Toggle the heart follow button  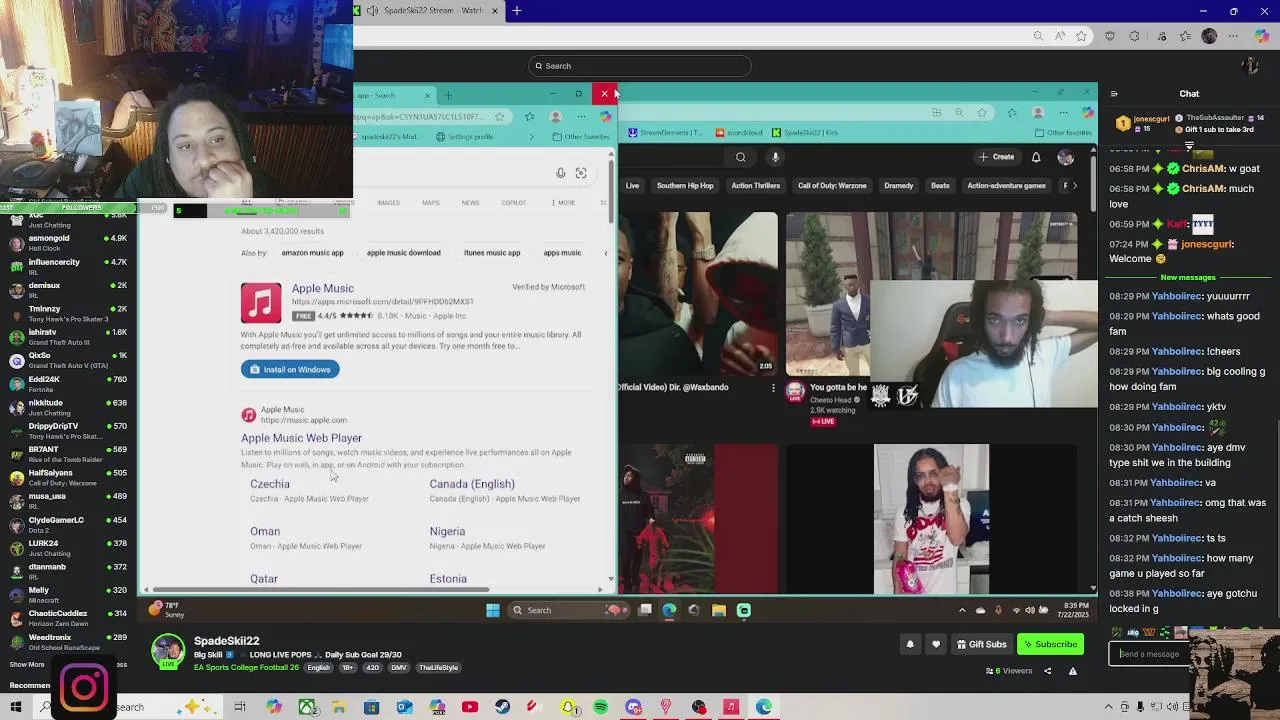936,644
